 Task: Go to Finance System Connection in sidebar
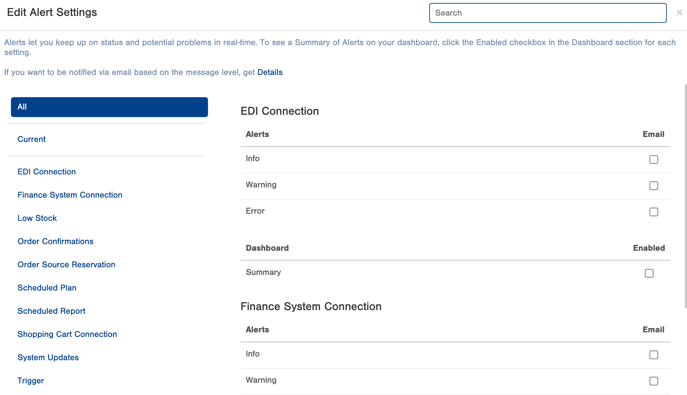tap(70, 195)
